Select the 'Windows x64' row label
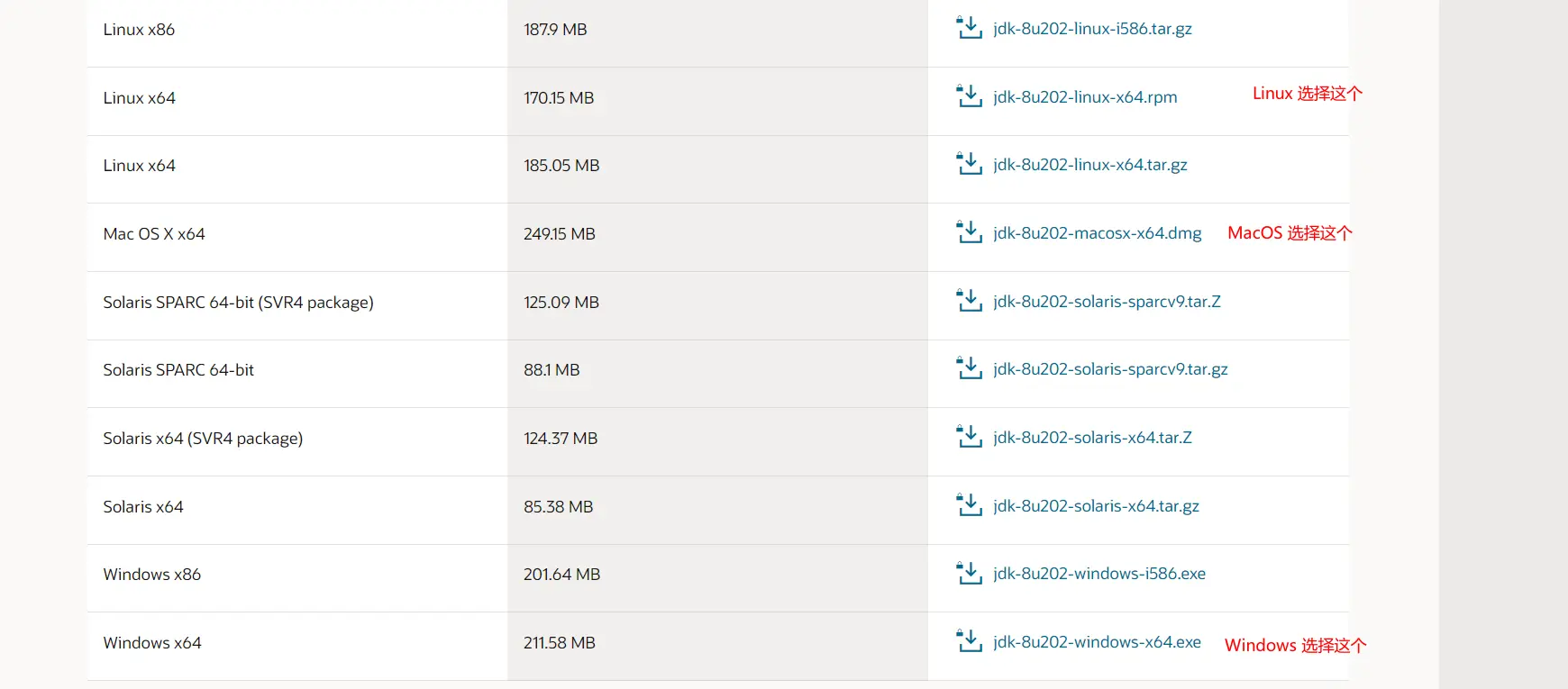Image resolution: width=1568 pixels, height=689 pixels. (151, 643)
